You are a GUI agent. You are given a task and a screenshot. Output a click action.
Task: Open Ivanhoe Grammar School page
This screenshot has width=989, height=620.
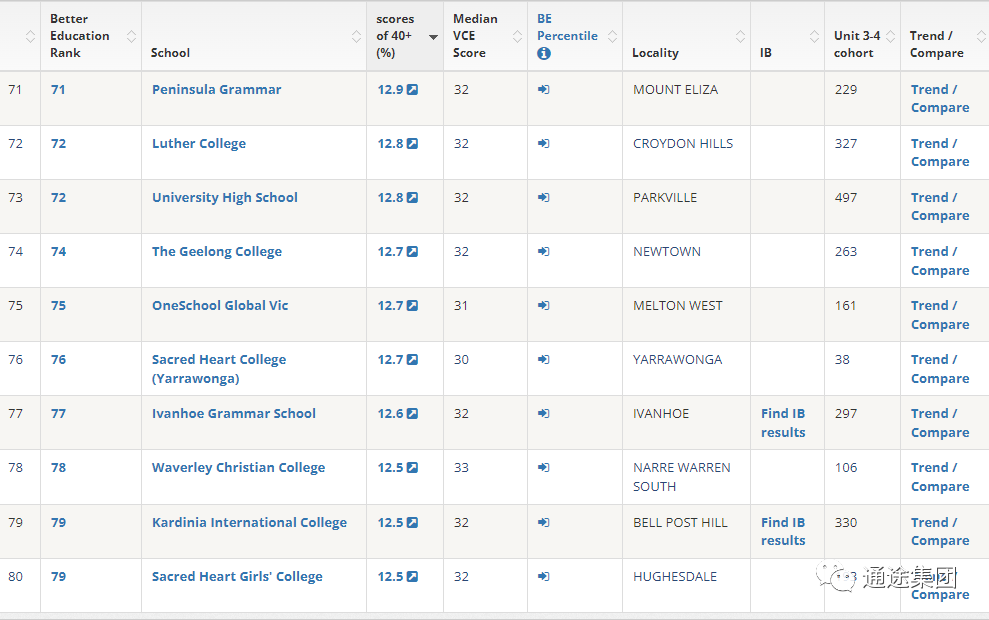coord(233,414)
